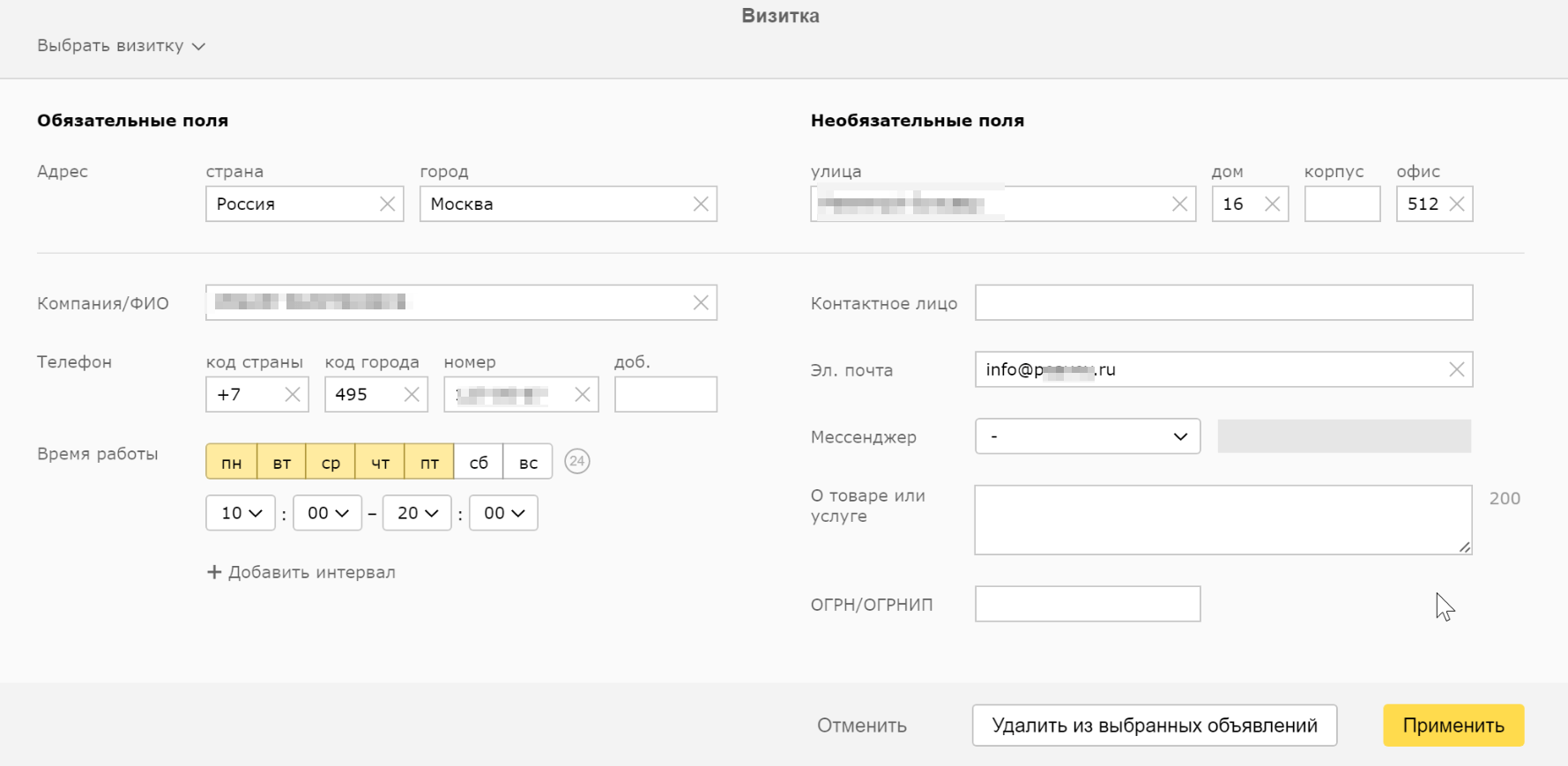Clear the city field Москва
The height and width of the screenshot is (766, 1568).
point(701,205)
